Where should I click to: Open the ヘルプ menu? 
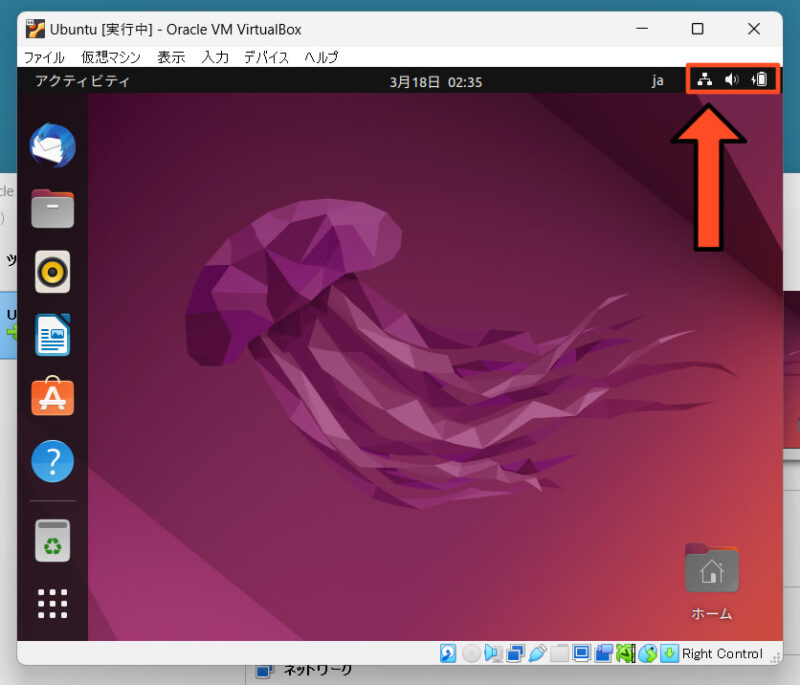click(321, 57)
